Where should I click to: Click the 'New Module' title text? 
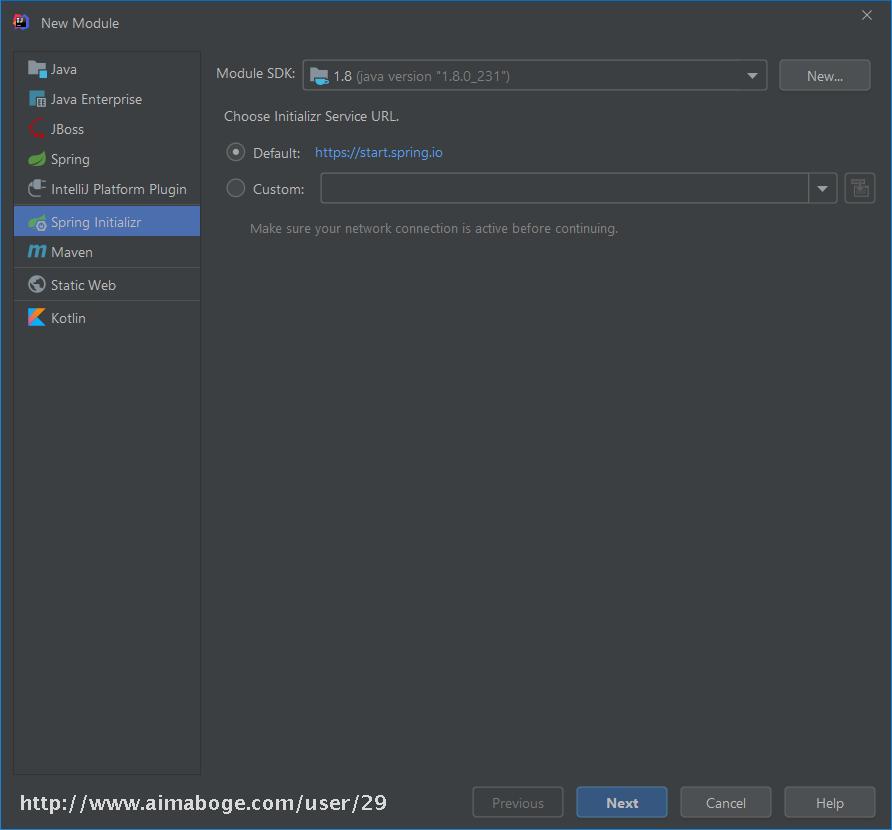click(80, 23)
